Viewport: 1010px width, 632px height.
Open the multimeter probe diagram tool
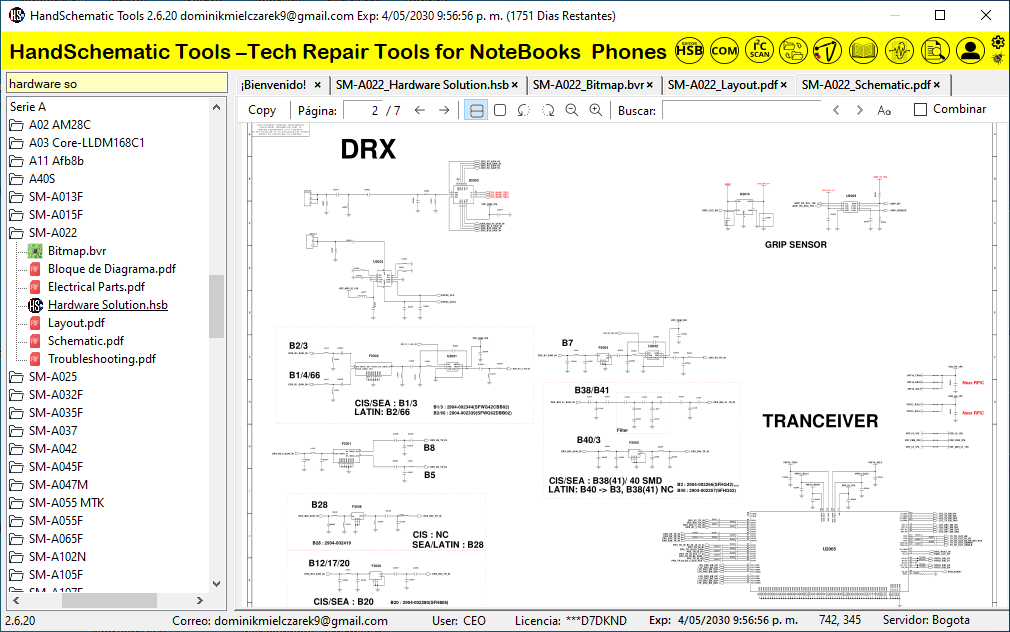827,50
